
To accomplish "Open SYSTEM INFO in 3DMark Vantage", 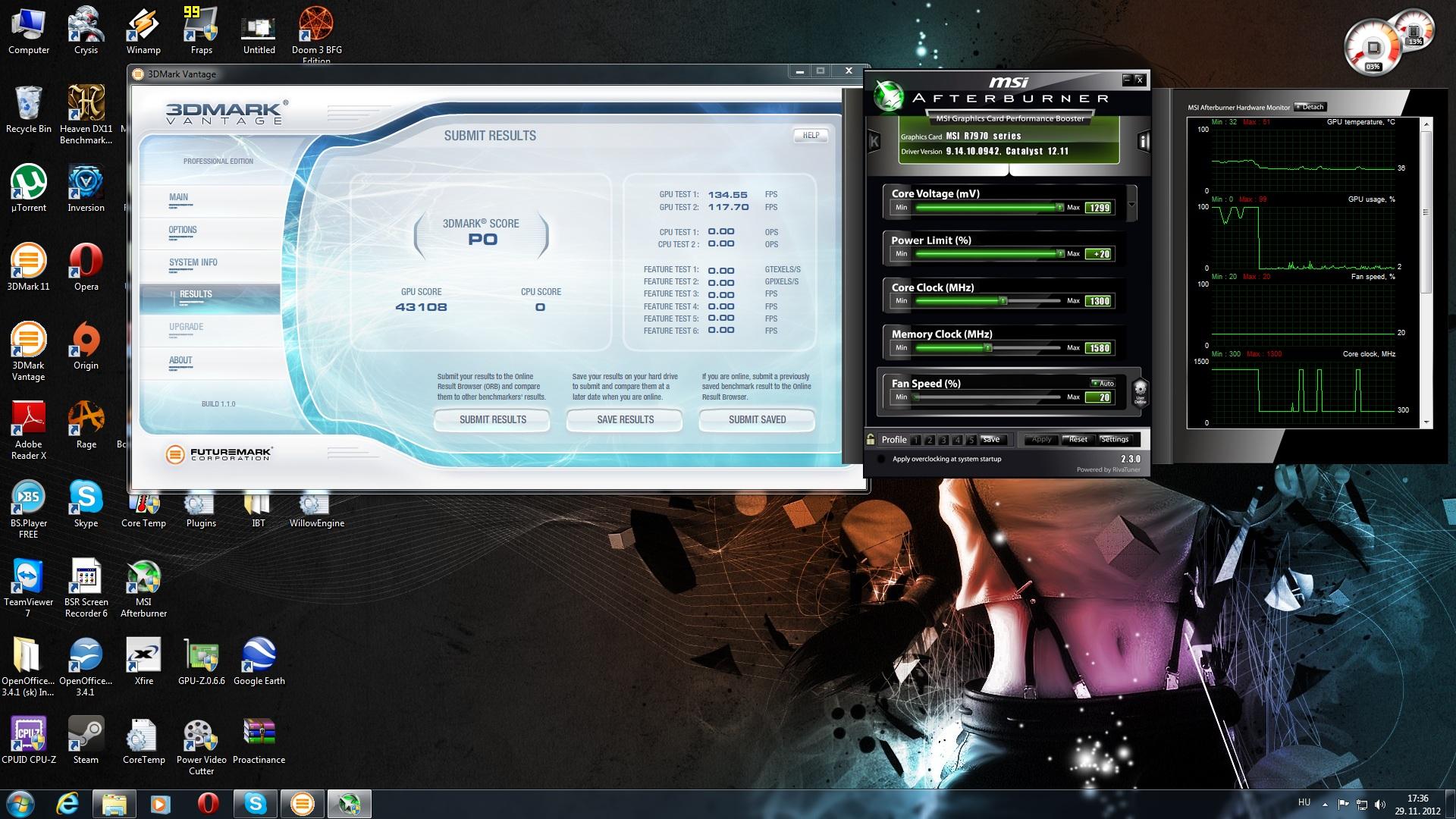I will (209, 266).
